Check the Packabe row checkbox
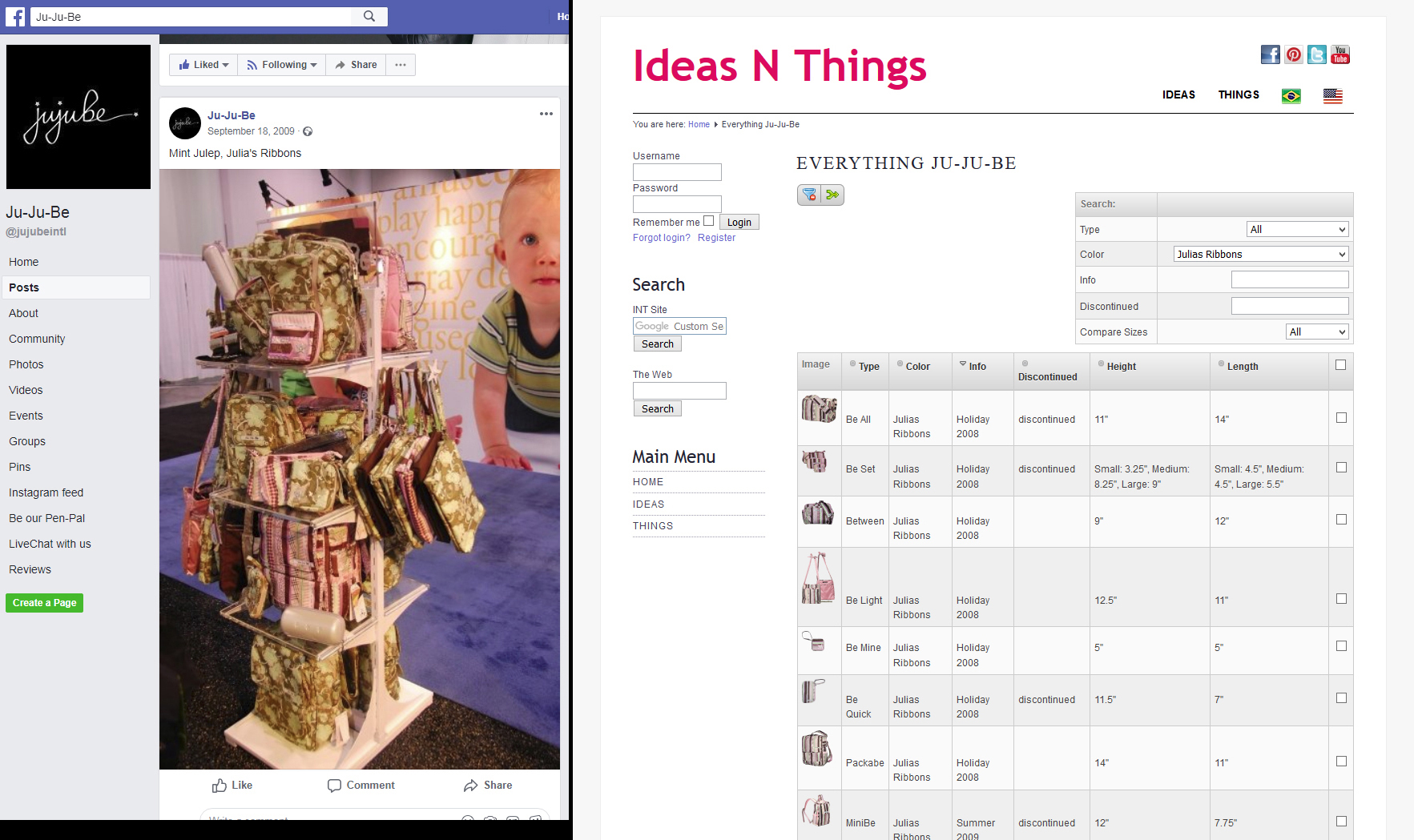Image resolution: width=1414 pixels, height=840 pixels. (x=1341, y=762)
